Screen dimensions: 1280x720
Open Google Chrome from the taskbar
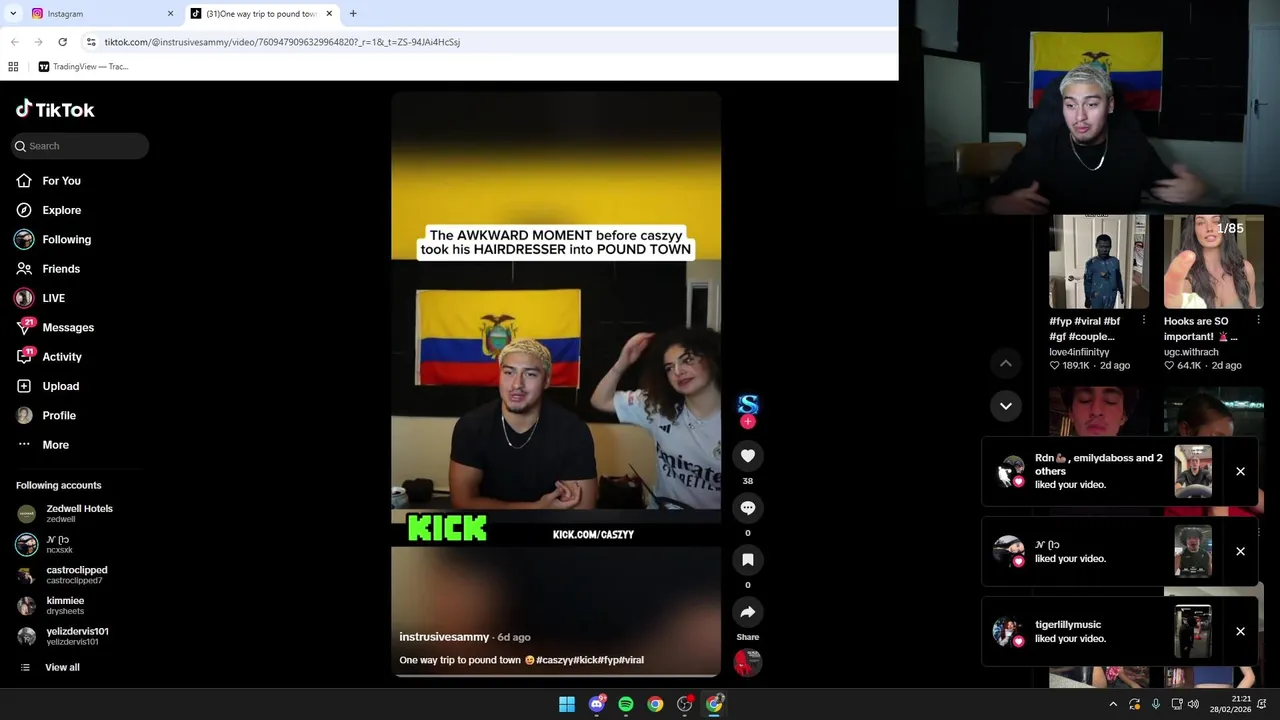point(655,704)
